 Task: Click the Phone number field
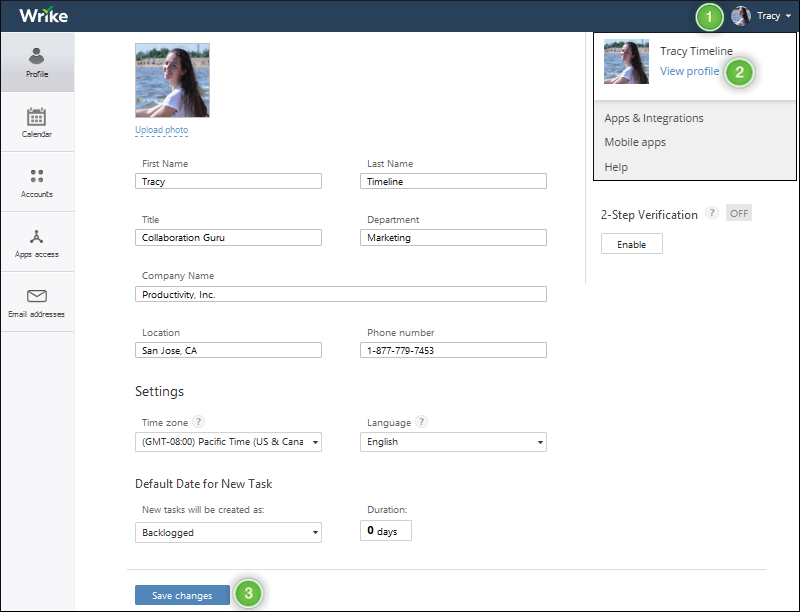tap(453, 350)
